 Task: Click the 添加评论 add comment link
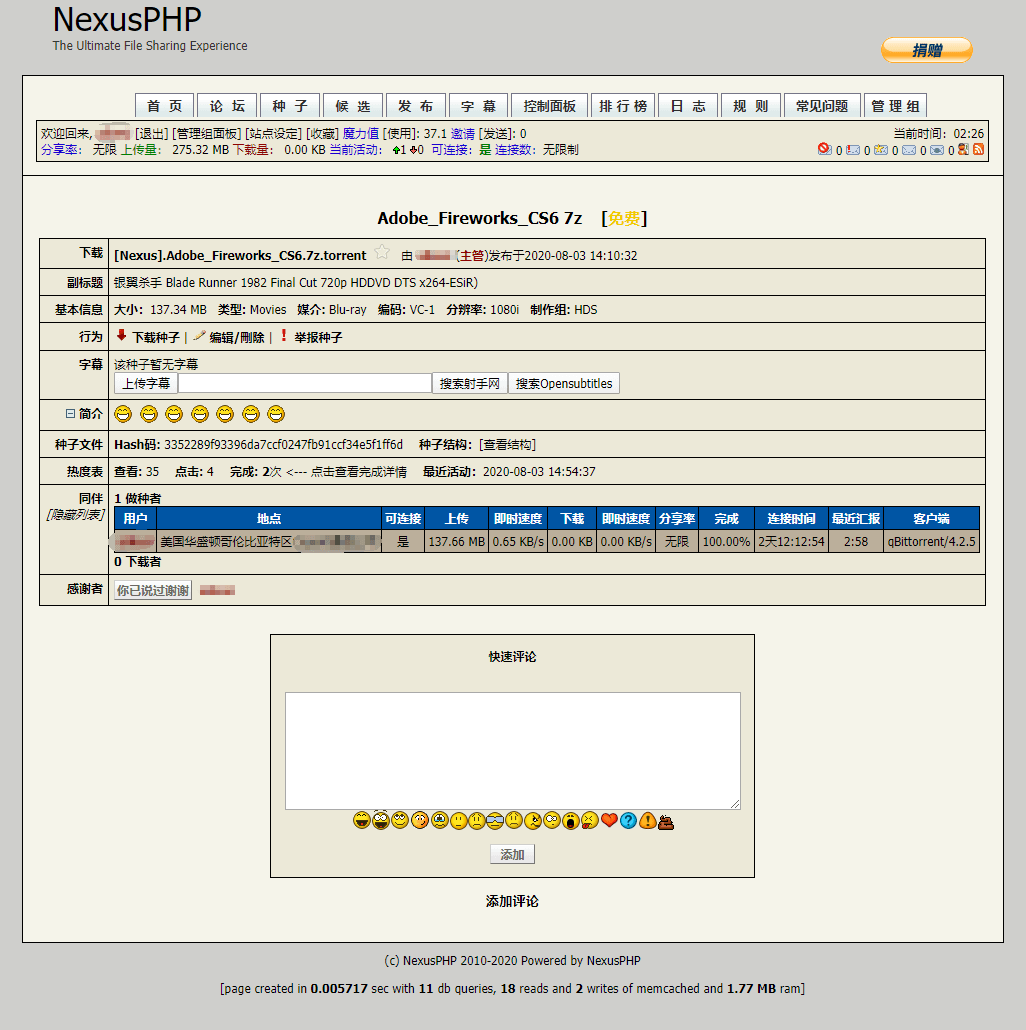512,901
